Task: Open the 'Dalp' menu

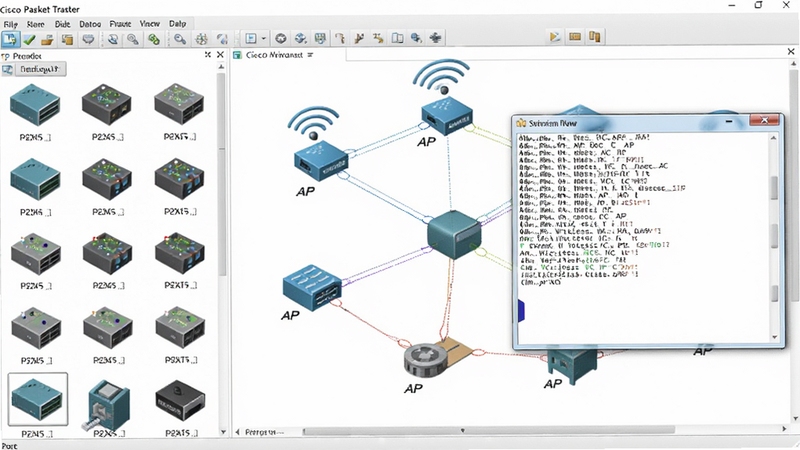Action: coord(178,24)
